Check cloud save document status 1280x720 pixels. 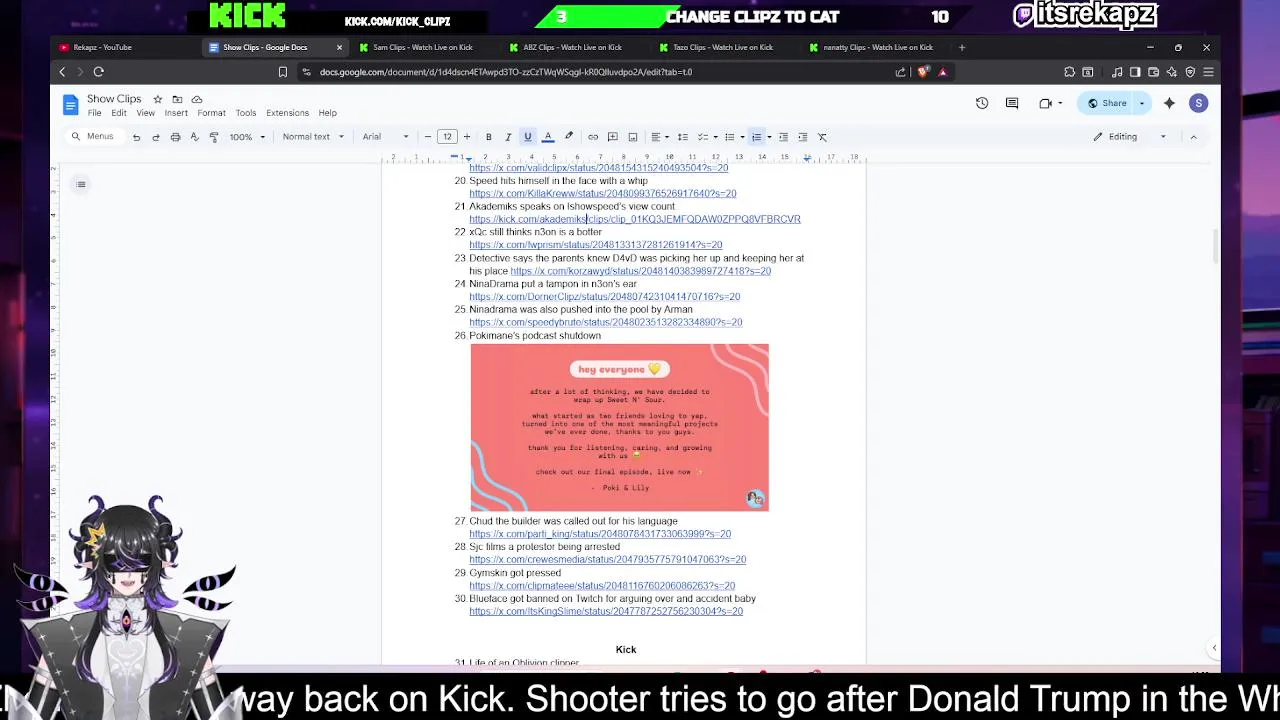[197, 99]
